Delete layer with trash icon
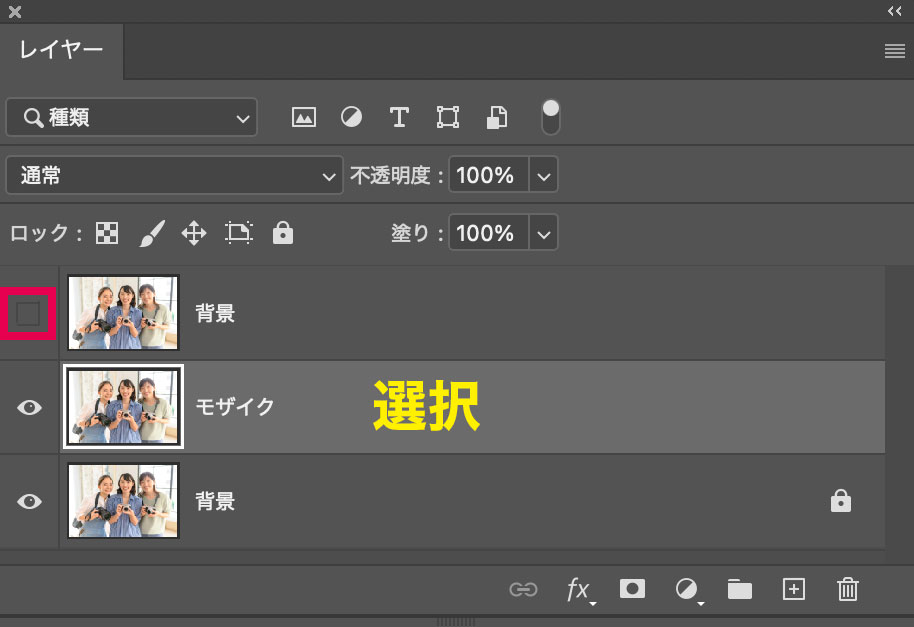Image resolution: width=914 pixels, height=627 pixels. (848, 589)
